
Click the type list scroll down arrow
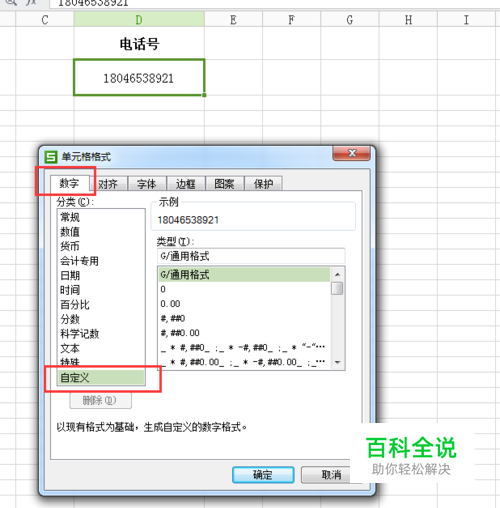click(x=337, y=362)
